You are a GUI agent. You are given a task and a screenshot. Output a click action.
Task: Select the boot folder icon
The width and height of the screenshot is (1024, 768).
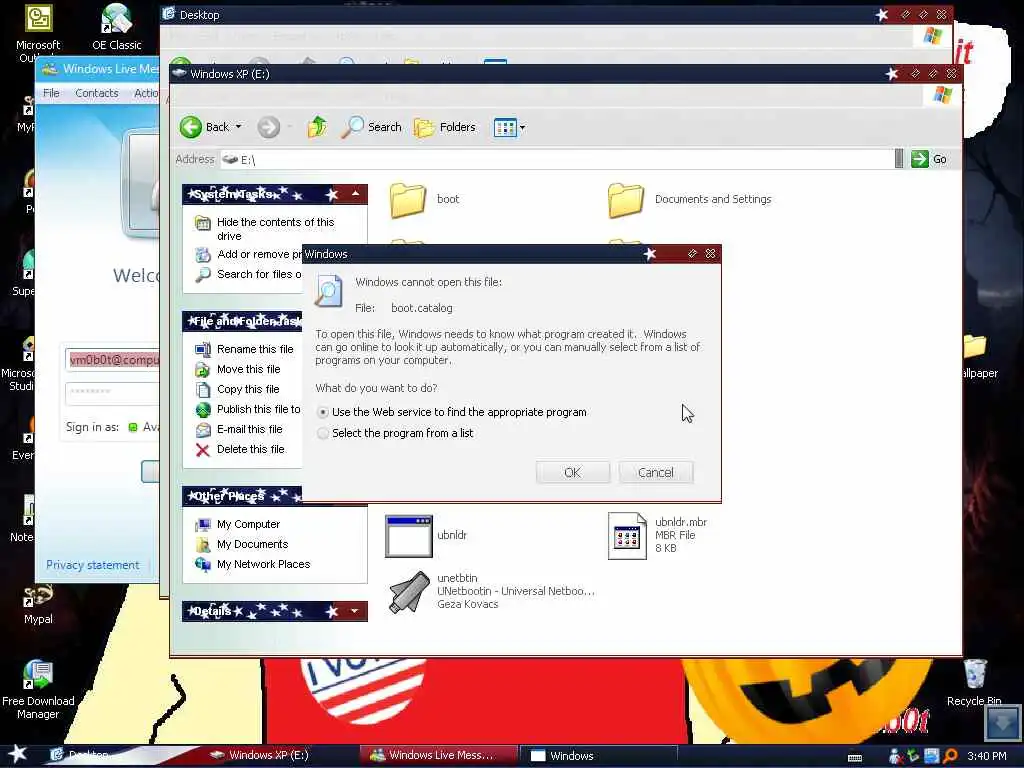(x=408, y=200)
